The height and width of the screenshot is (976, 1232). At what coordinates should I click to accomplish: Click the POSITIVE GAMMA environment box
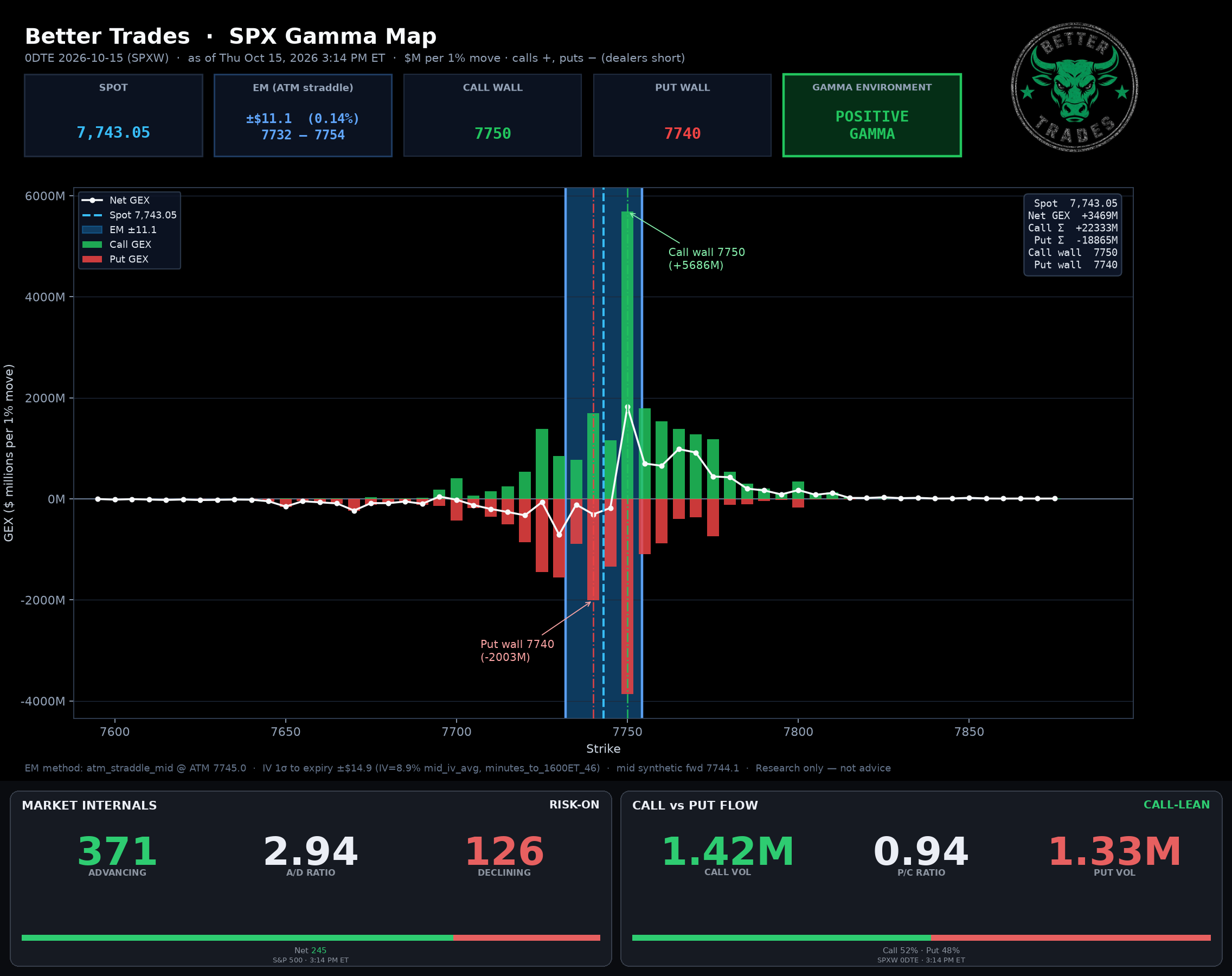(x=872, y=115)
